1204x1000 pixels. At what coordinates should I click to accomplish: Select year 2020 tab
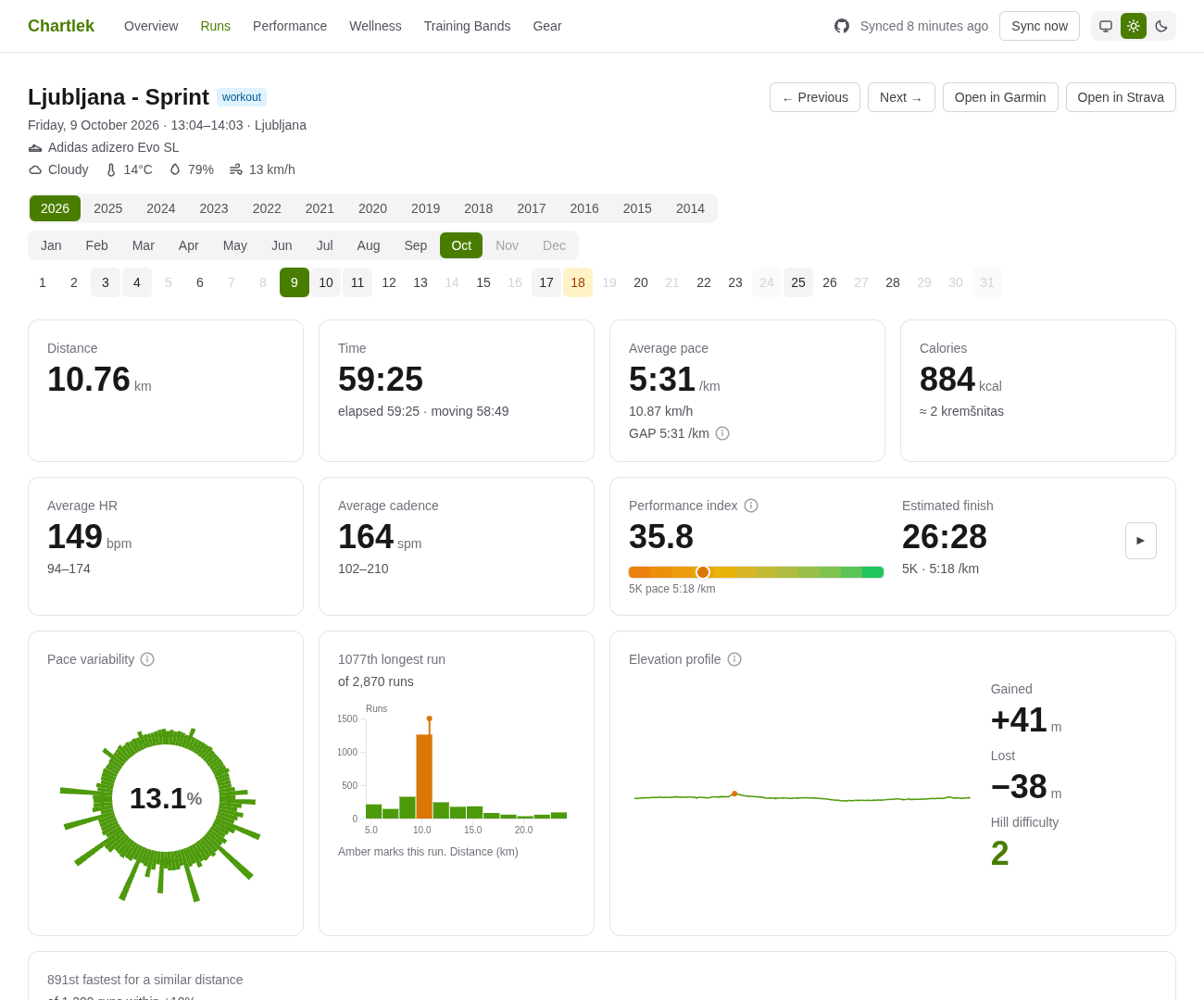pyautogui.click(x=372, y=208)
